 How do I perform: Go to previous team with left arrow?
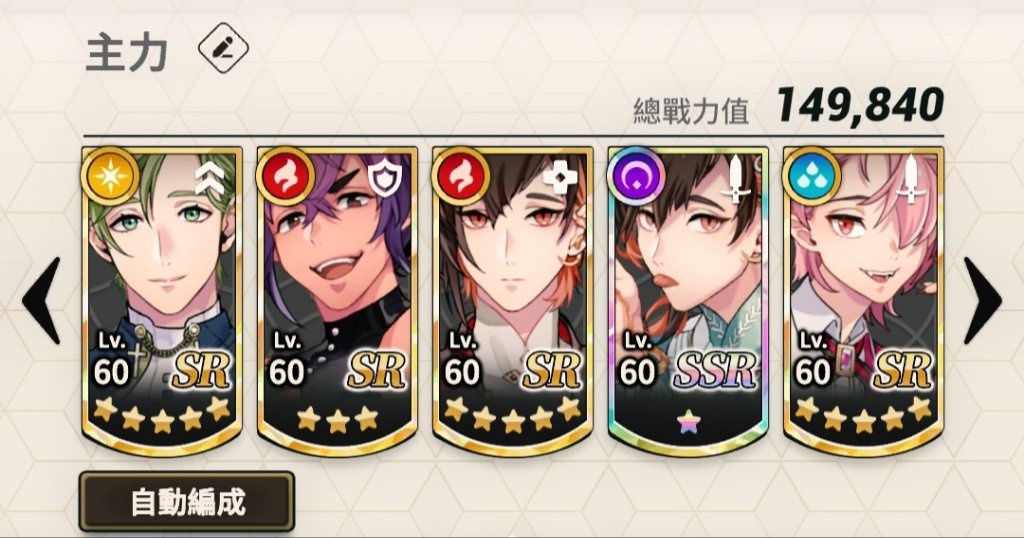click(x=41, y=300)
